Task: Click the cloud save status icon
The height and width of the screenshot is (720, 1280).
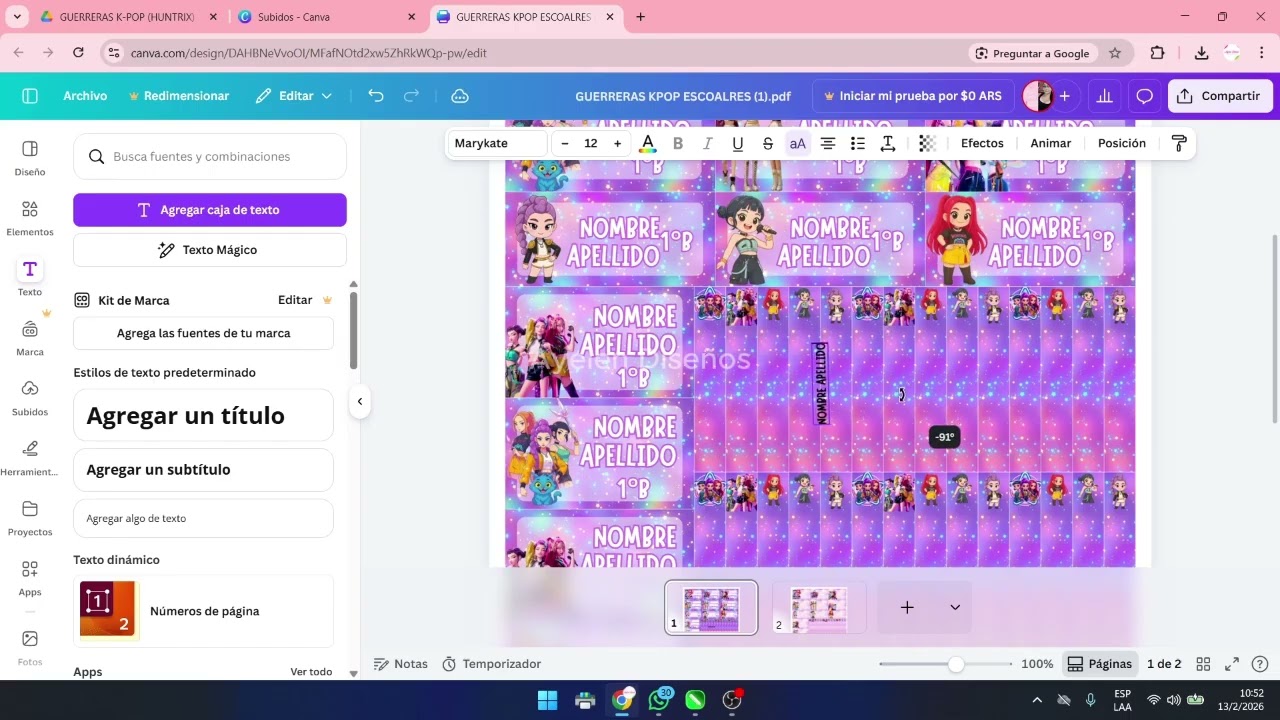Action: (x=460, y=96)
